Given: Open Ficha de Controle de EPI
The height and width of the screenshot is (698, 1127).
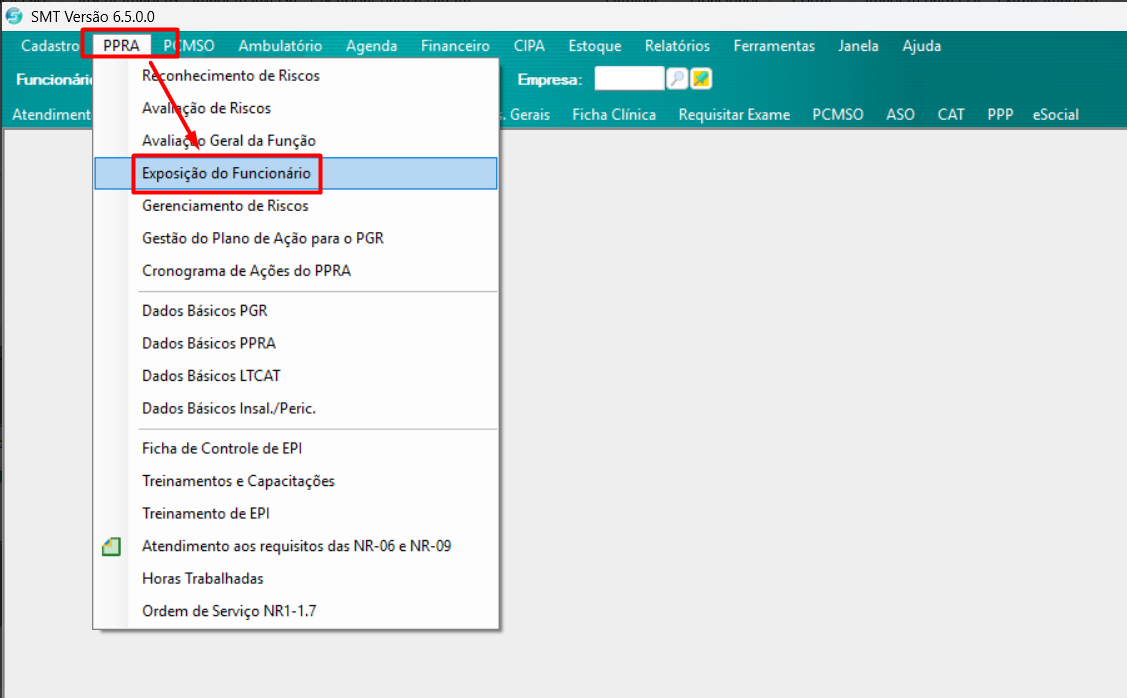Looking at the screenshot, I should [x=222, y=449].
